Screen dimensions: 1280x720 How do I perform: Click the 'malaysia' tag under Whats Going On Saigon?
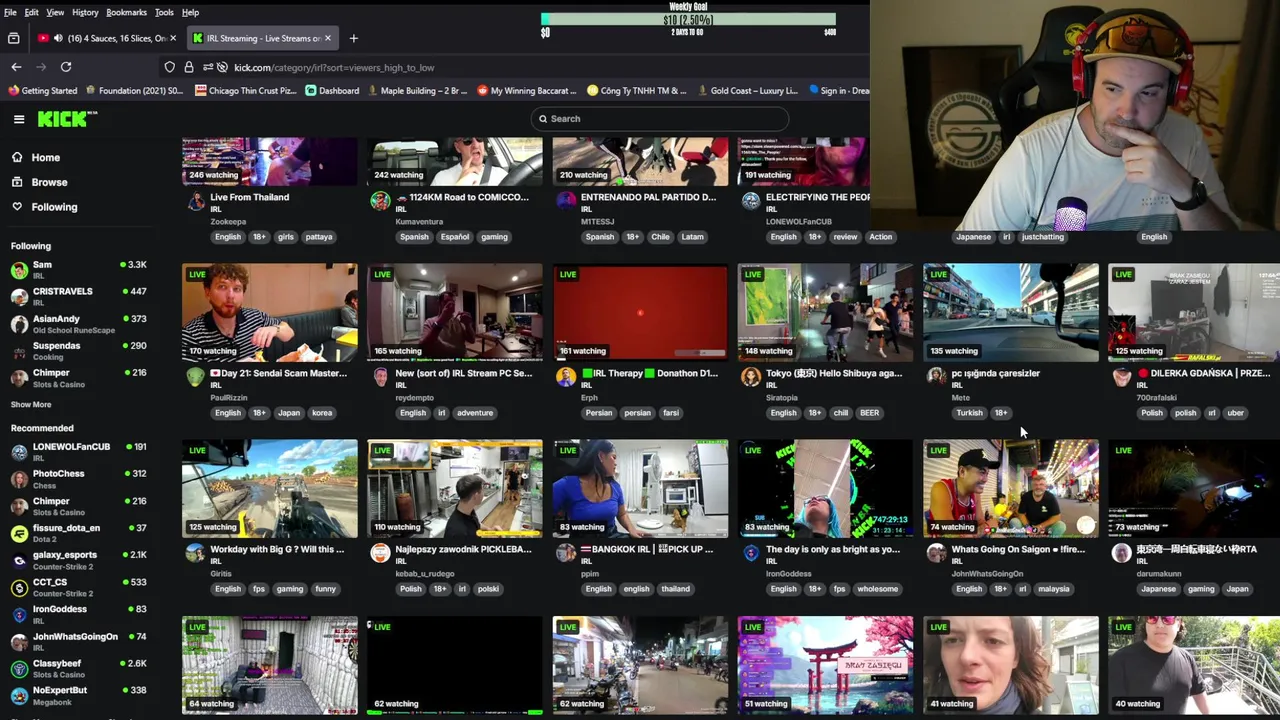[x=1053, y=589]
